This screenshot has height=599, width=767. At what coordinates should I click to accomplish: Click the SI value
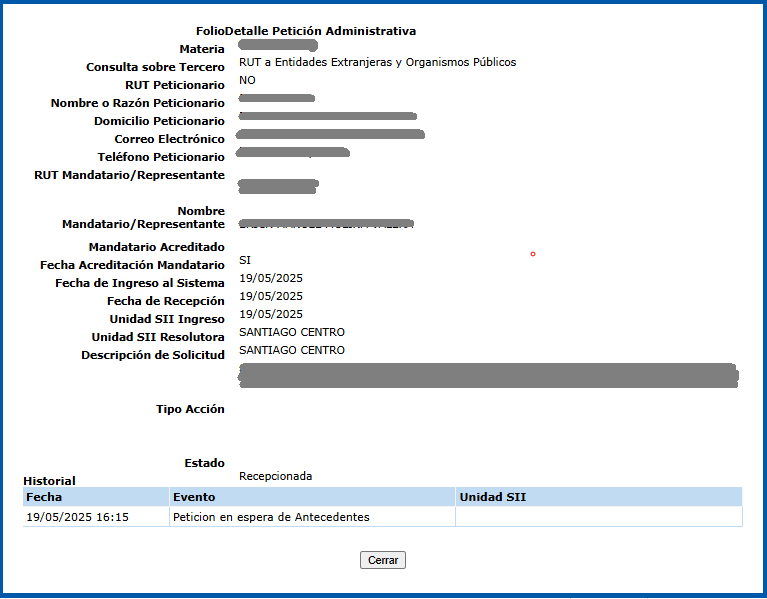tap(245, 260)
